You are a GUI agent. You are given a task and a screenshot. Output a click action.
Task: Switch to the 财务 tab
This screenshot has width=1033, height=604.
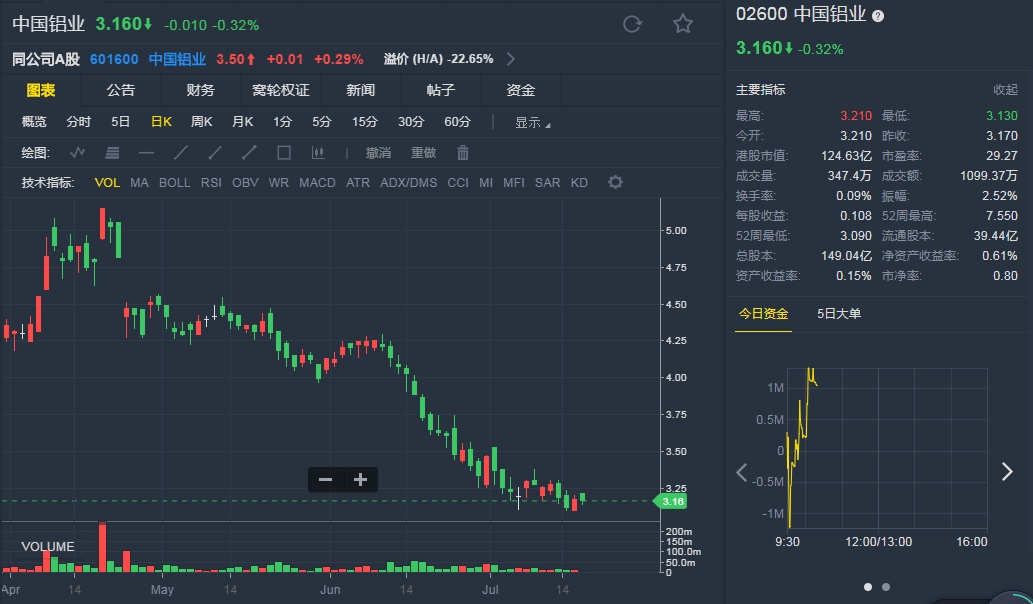[200, 90]
